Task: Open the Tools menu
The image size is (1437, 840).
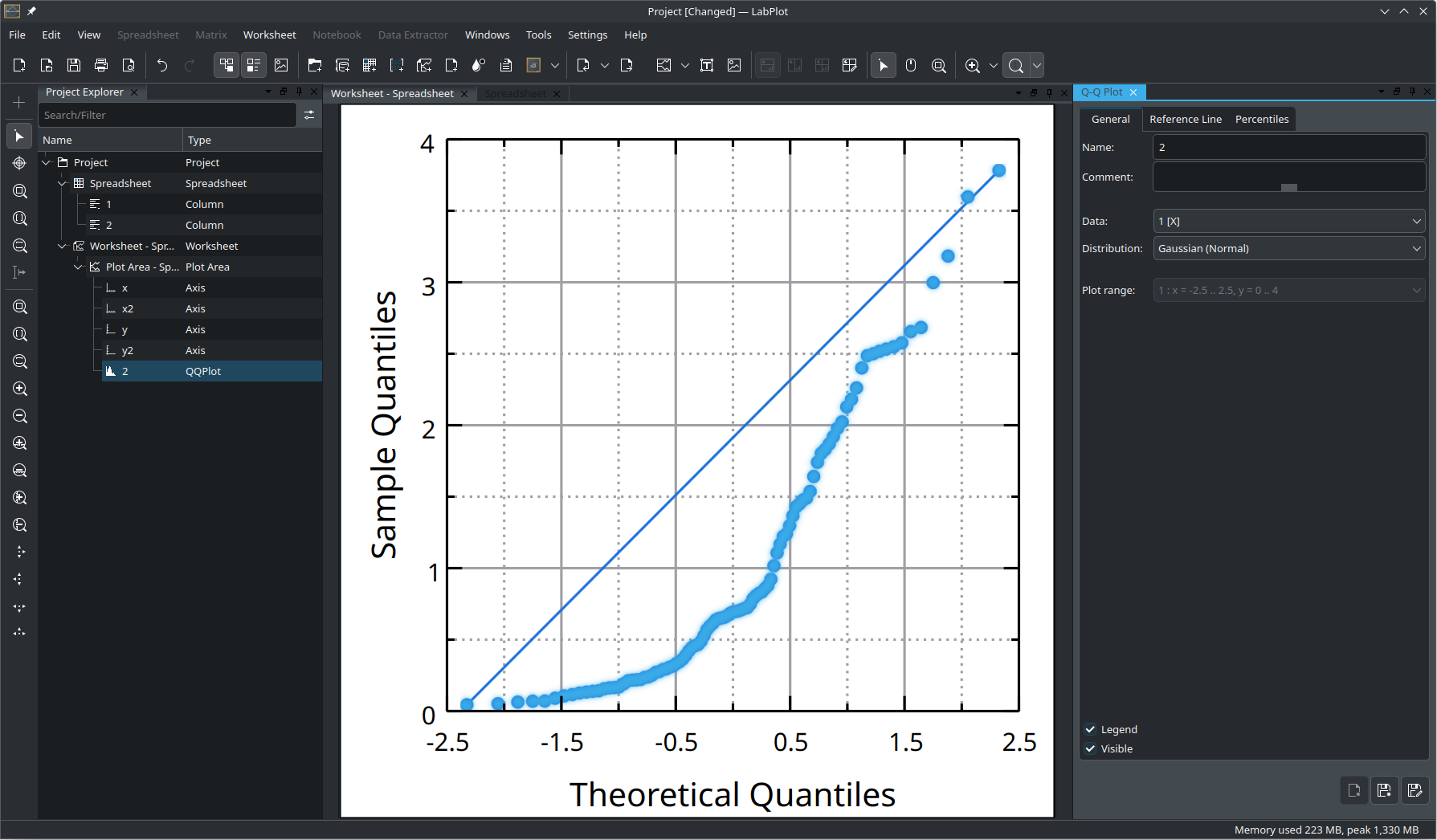Action: pyautogui.click(x=538, y=35)
